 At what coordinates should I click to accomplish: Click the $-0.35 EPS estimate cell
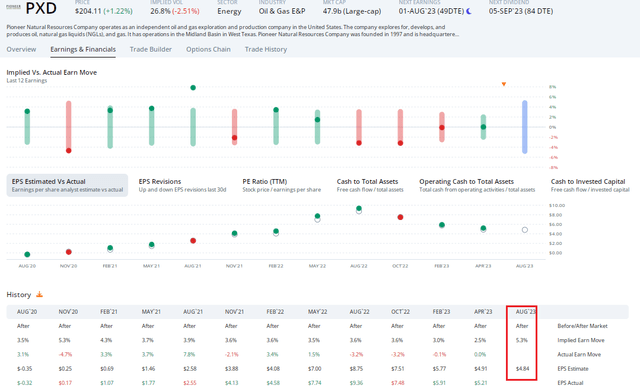pyautogui.click(x=24, y=369)
